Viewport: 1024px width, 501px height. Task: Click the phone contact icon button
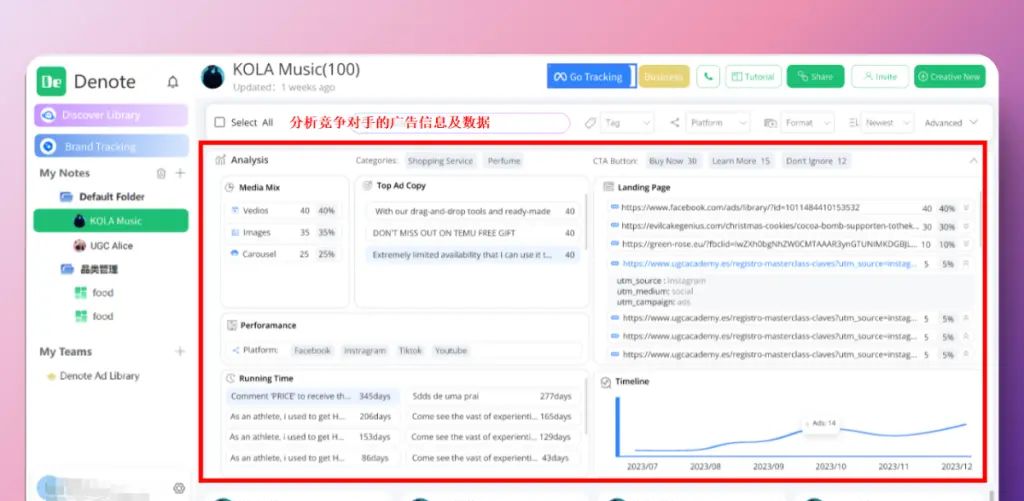tap(708, 76)
